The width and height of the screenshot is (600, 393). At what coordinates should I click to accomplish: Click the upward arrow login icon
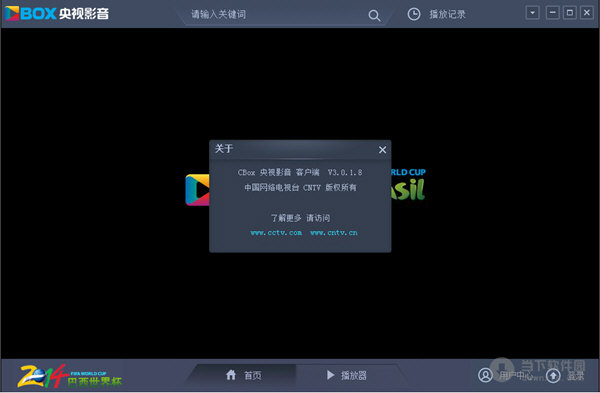coord(553,375)
